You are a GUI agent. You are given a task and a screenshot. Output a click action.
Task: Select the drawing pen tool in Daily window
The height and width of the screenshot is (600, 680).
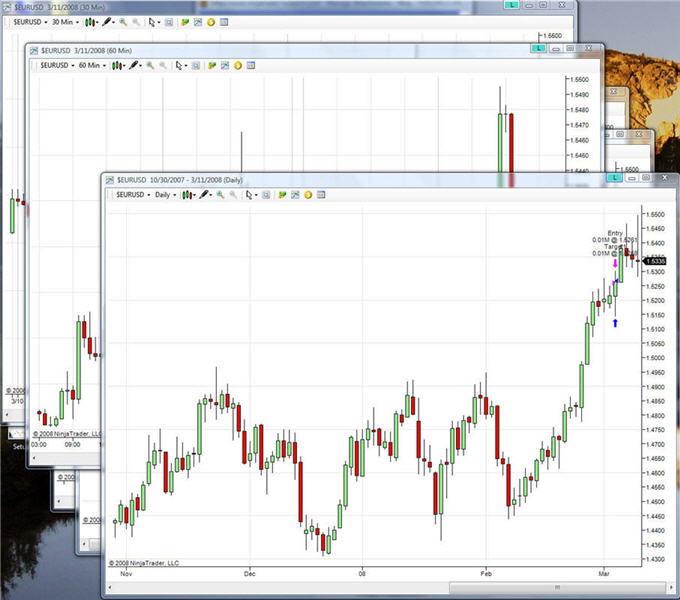(x=203, y=195)
